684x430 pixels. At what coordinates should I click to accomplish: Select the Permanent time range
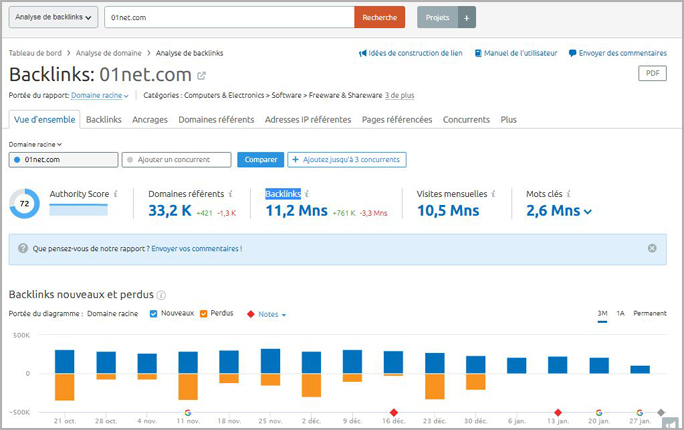650,314
